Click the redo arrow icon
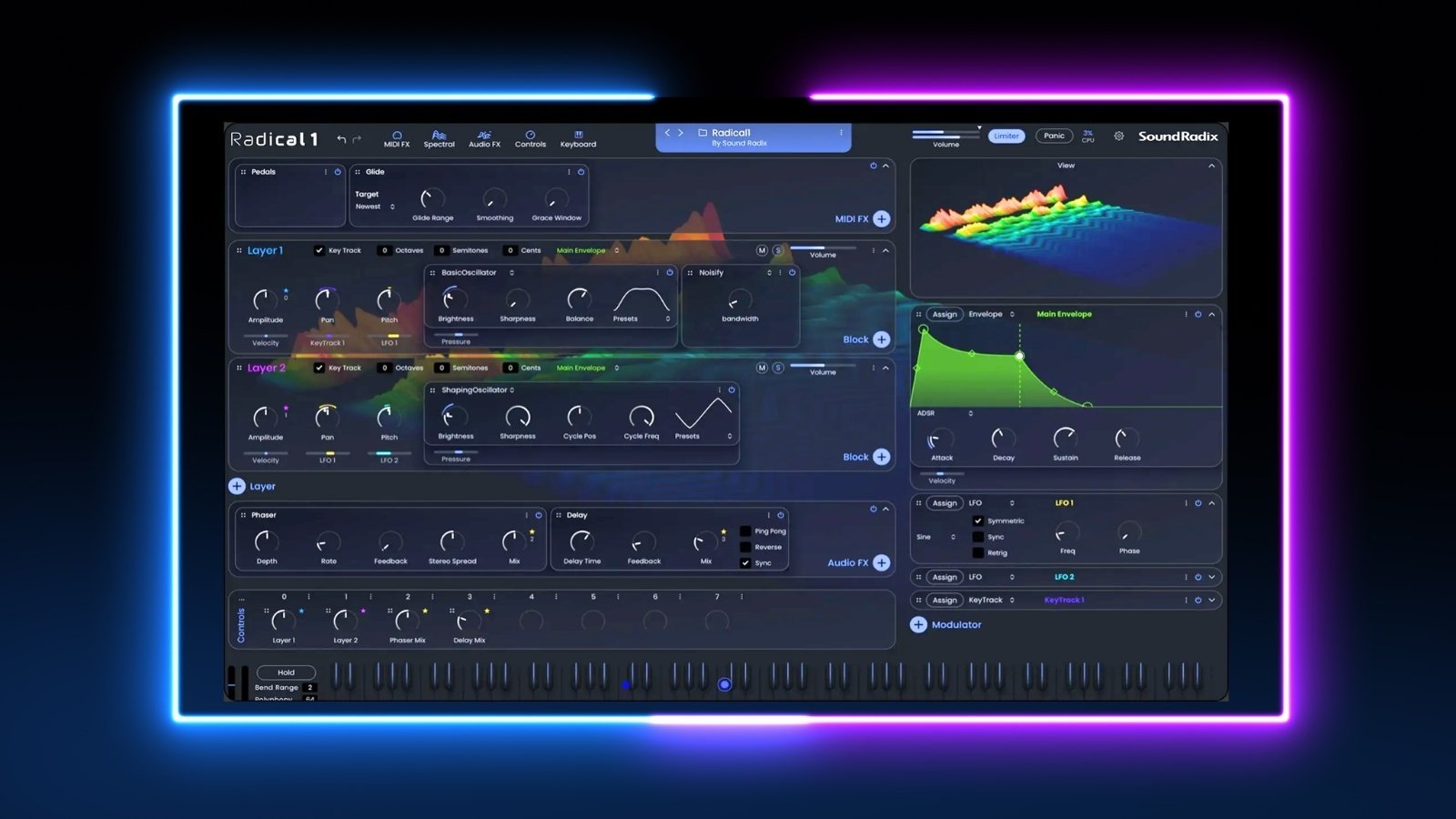The height and width of the screenshot is (819, 1456). click(x=357, y=139)
